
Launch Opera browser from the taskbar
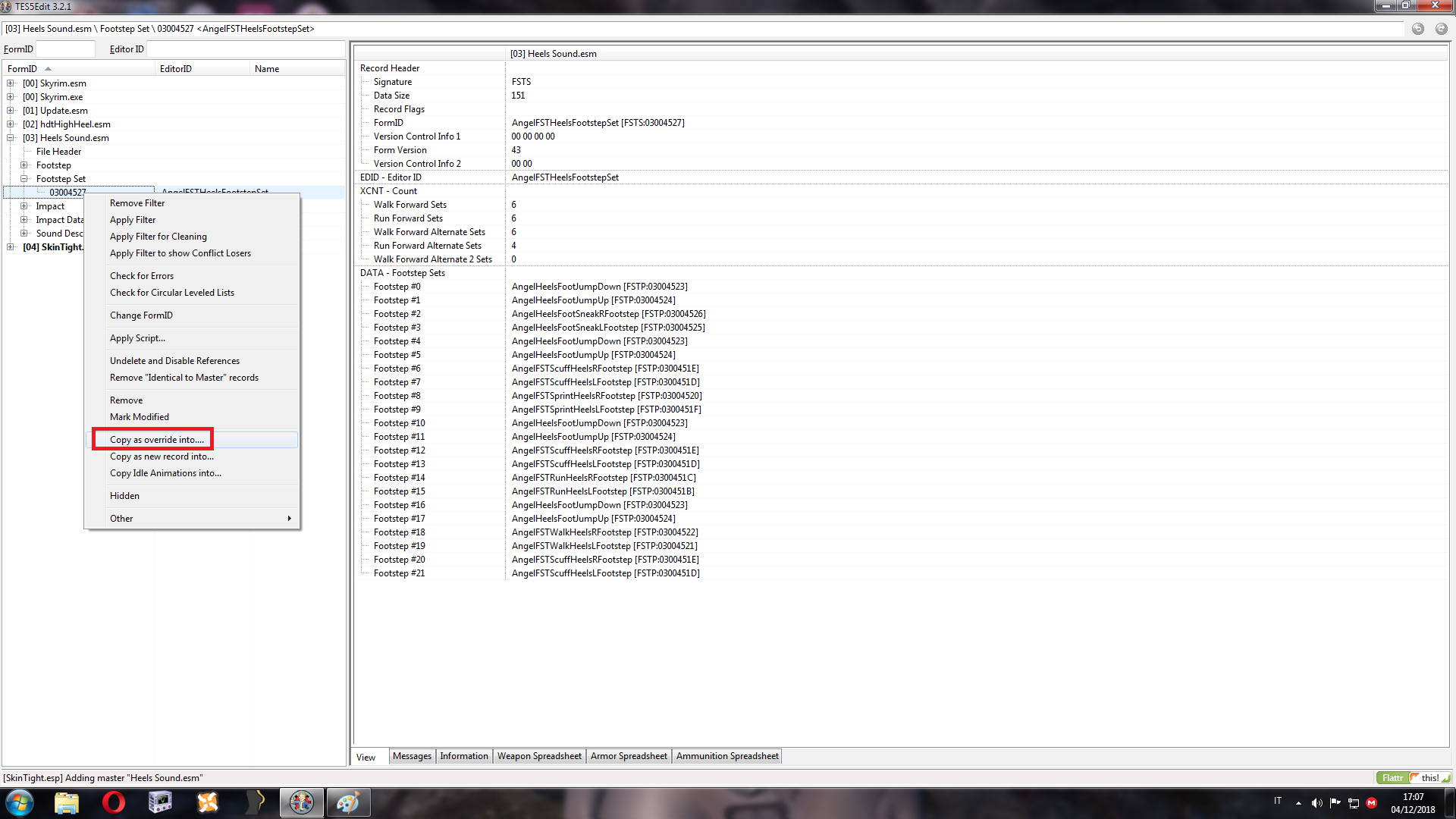pyautogui.click(x=114, y=802)
